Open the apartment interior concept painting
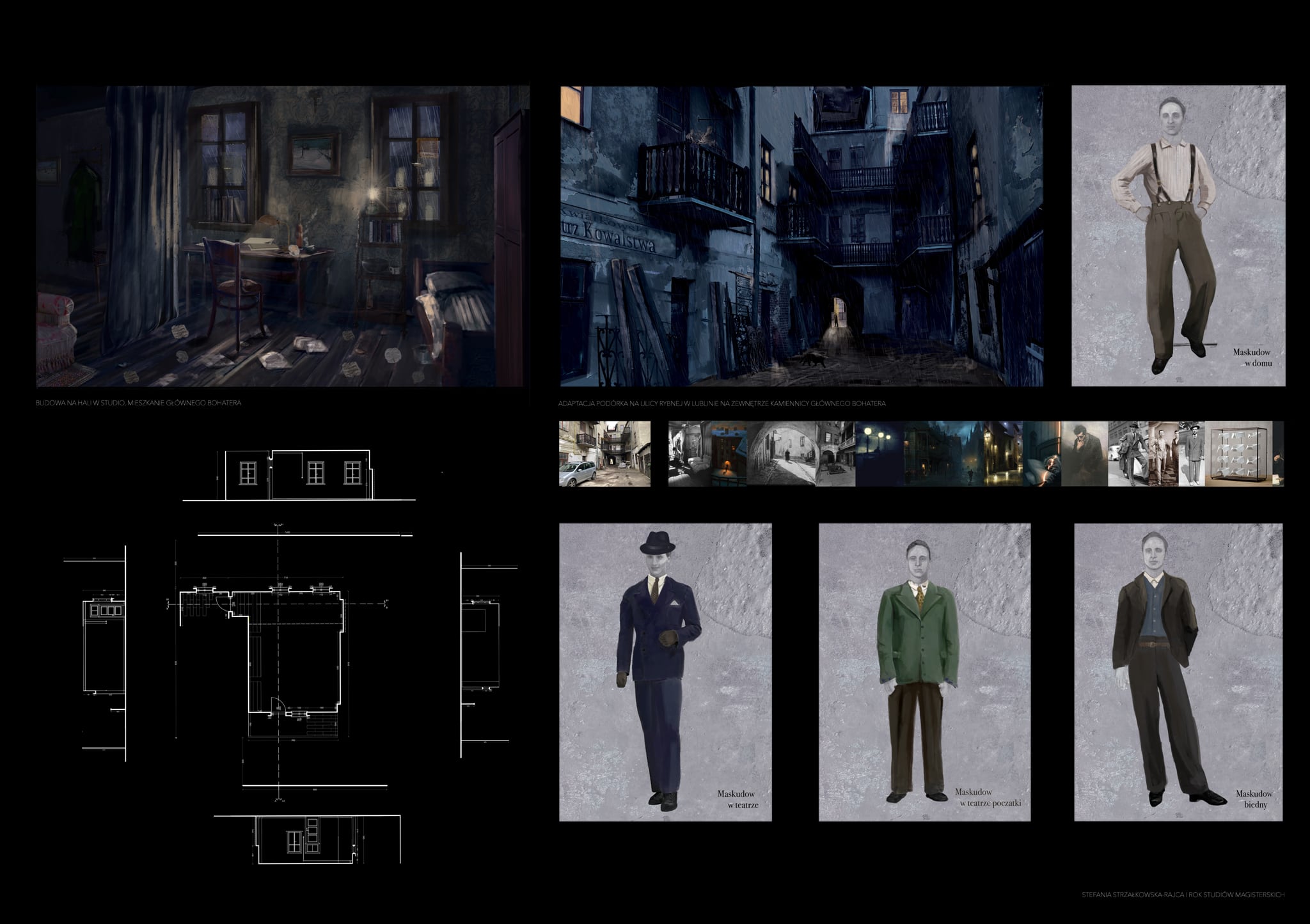The height and width of the screenshot is (924, 1310). [283, 236]
